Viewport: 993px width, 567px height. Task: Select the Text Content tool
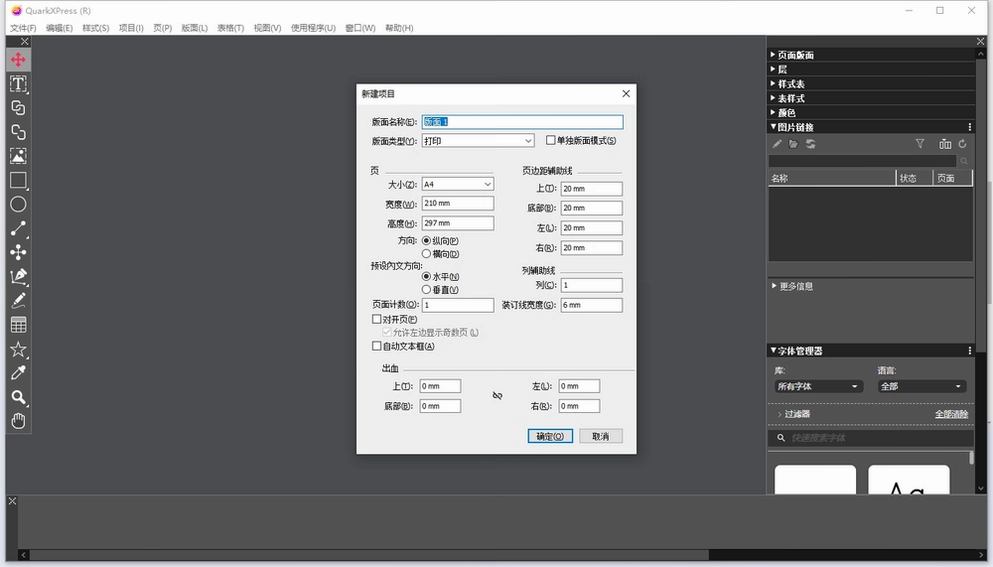(x=18, y=84)
